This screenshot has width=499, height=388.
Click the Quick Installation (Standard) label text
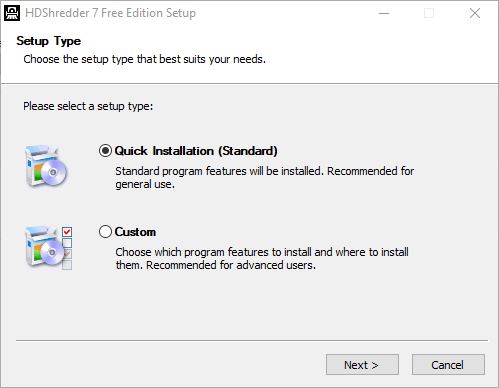tap(196, 151)
